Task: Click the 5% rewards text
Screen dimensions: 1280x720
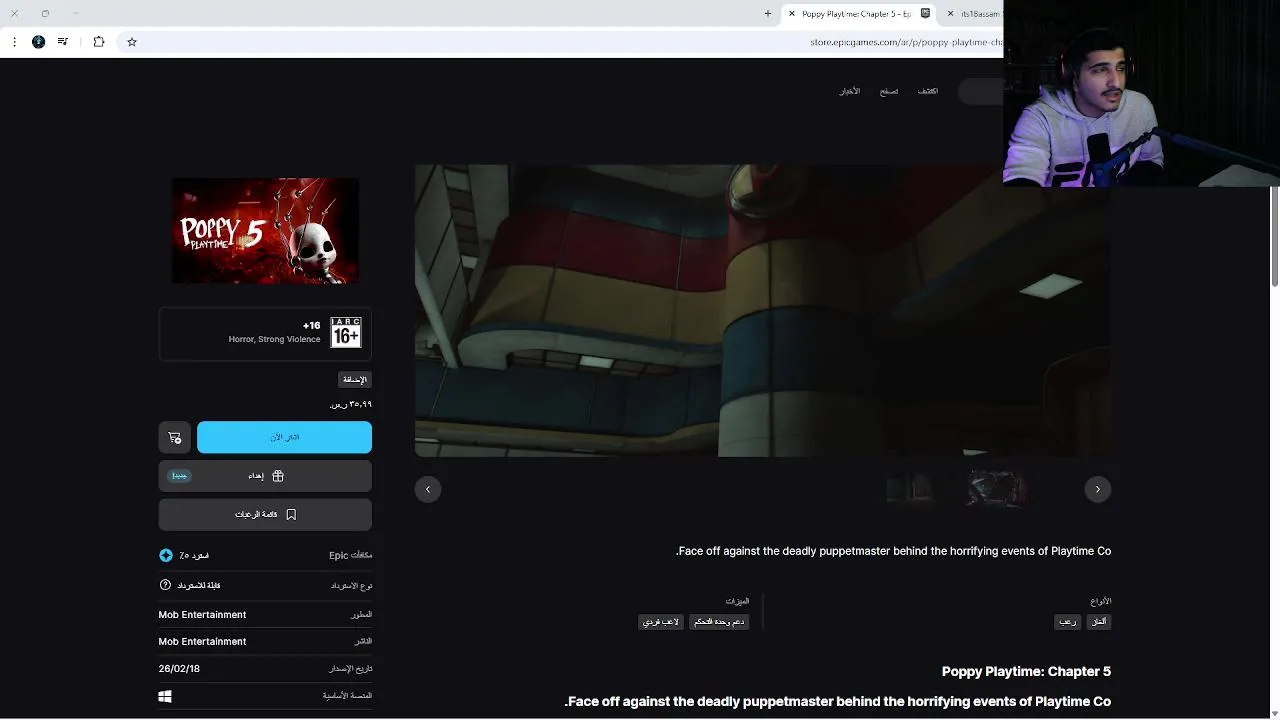Action: [x=194, y=555]
